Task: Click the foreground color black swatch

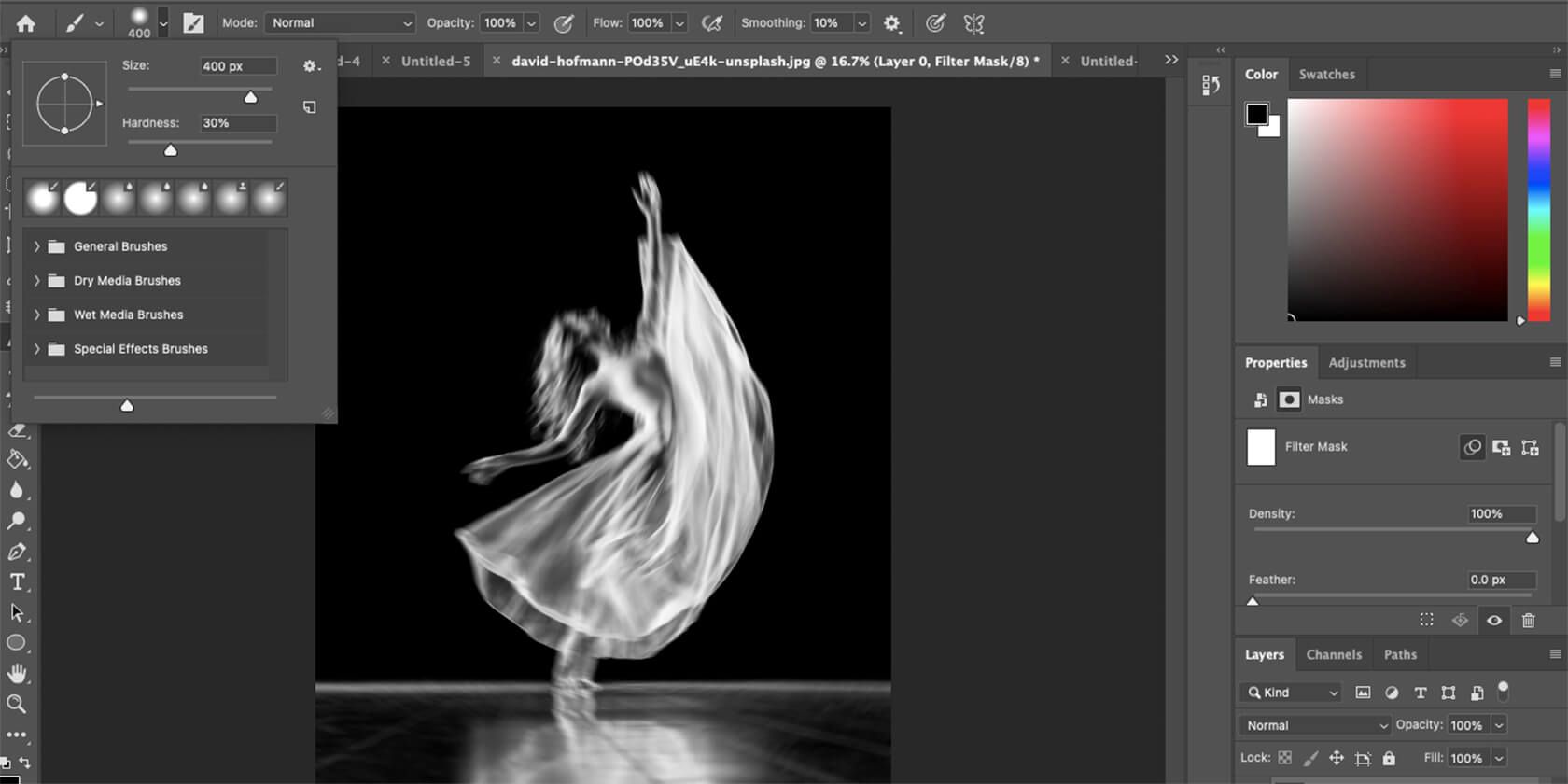Action: [x=1256, y=114]
